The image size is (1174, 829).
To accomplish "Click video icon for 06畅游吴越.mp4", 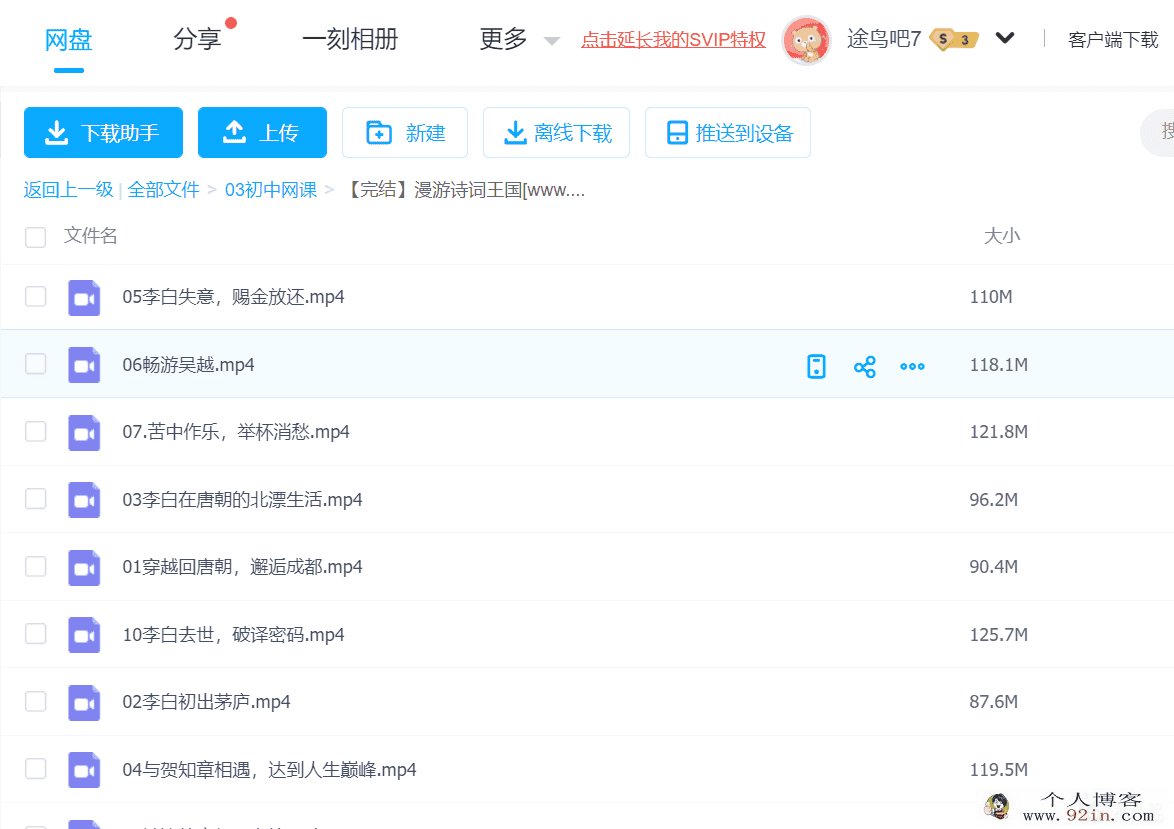I will (x=84, y=365).
